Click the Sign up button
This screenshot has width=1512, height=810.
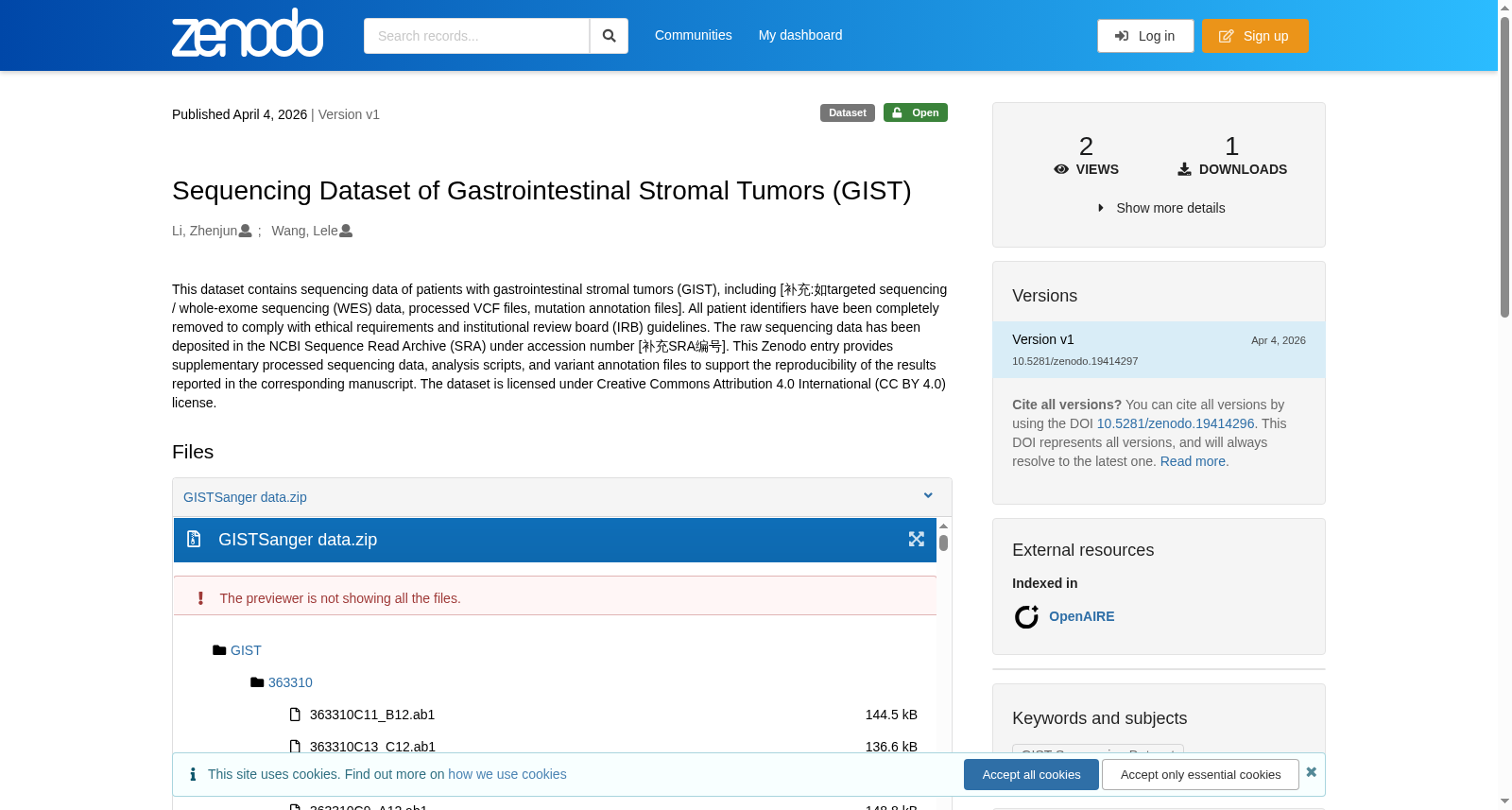pos(1255,36)
